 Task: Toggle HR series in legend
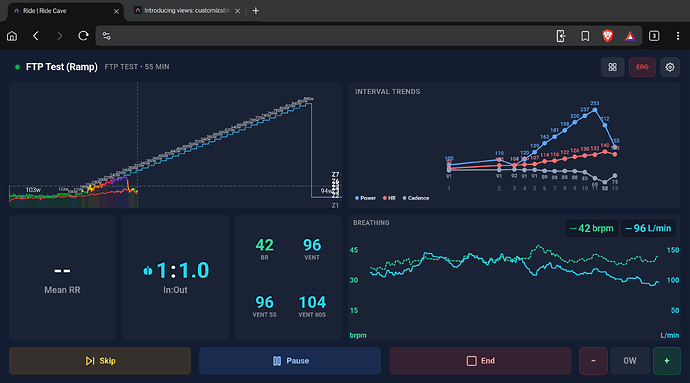click(389, 198)
